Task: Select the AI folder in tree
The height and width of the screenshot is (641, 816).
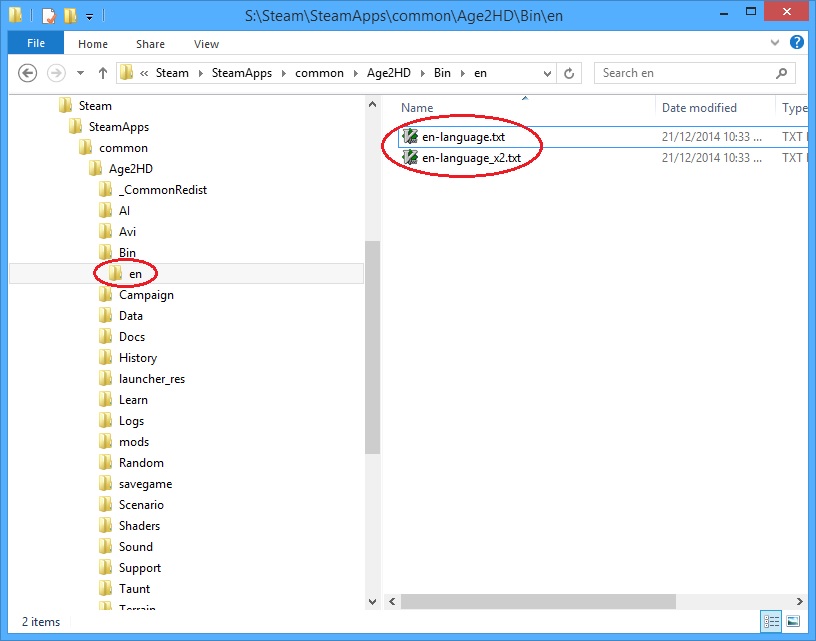Action: tap(124, 211)
